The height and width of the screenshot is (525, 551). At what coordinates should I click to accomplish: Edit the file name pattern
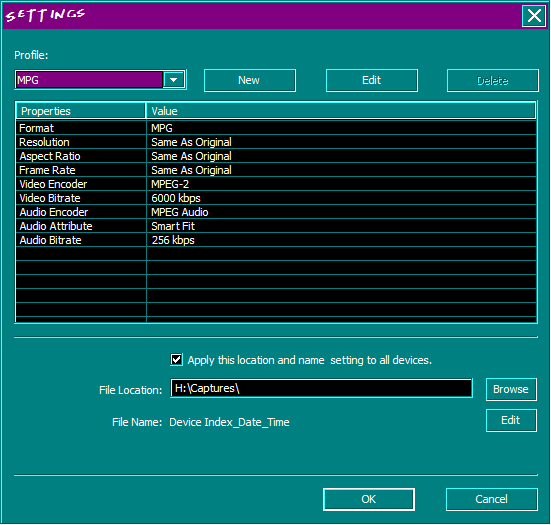click(x=511, y=420)
